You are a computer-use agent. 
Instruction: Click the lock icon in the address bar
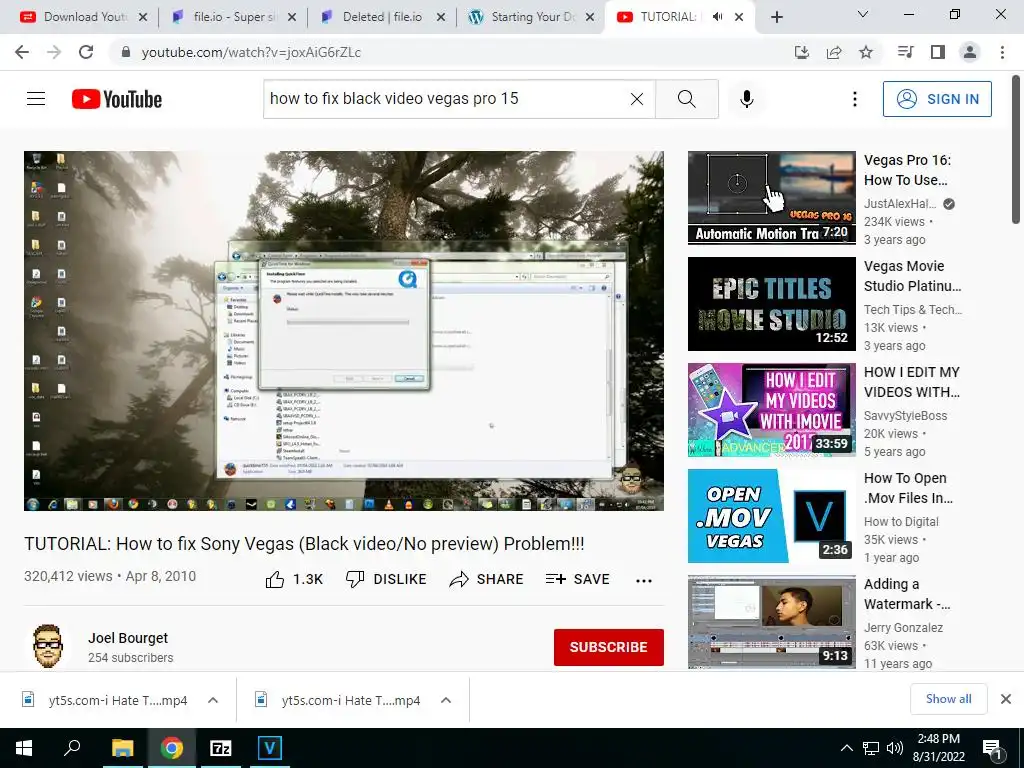(126, 52)
